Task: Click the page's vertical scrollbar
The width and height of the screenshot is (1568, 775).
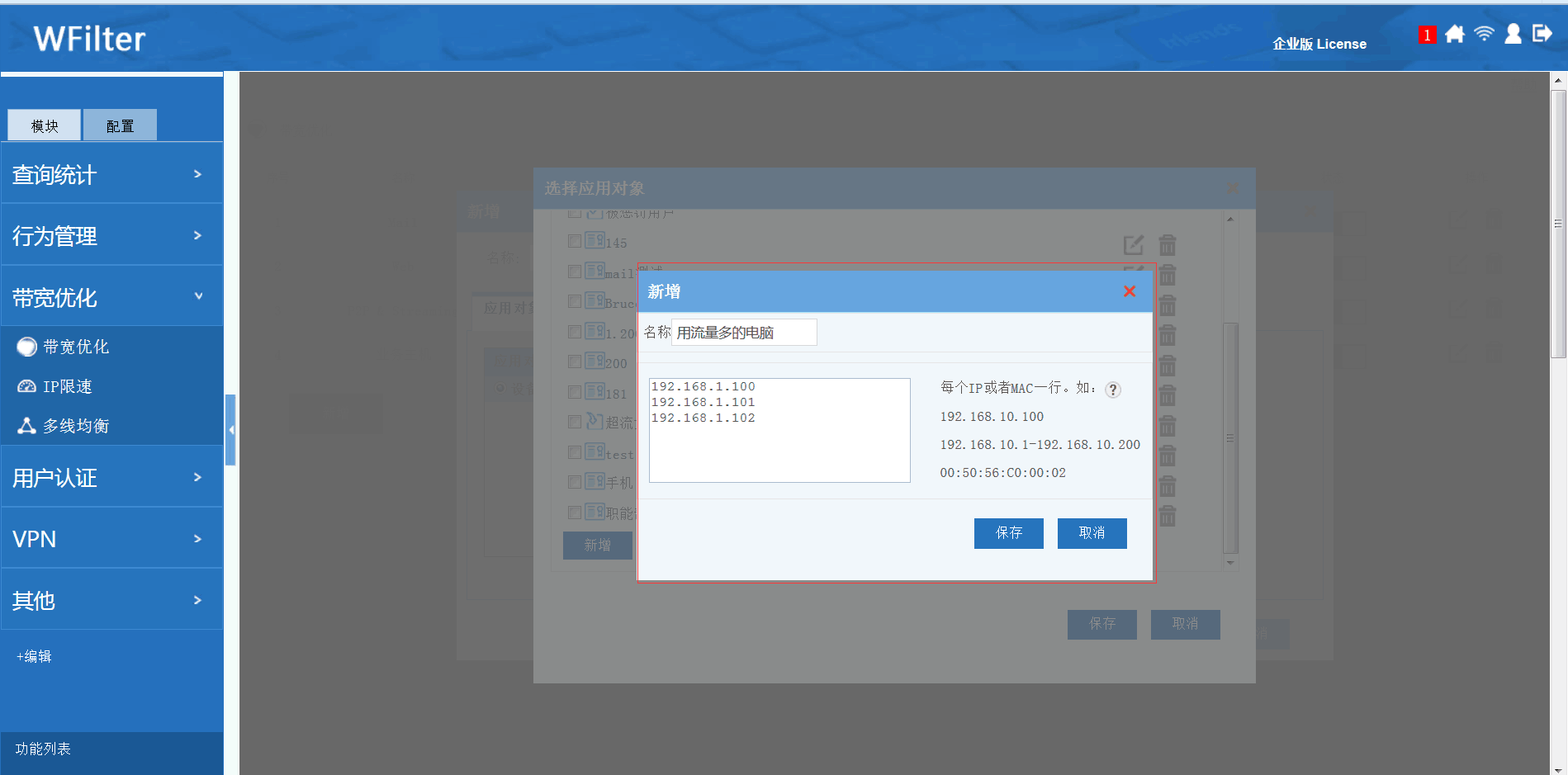Action: [x=1558, y=224]
